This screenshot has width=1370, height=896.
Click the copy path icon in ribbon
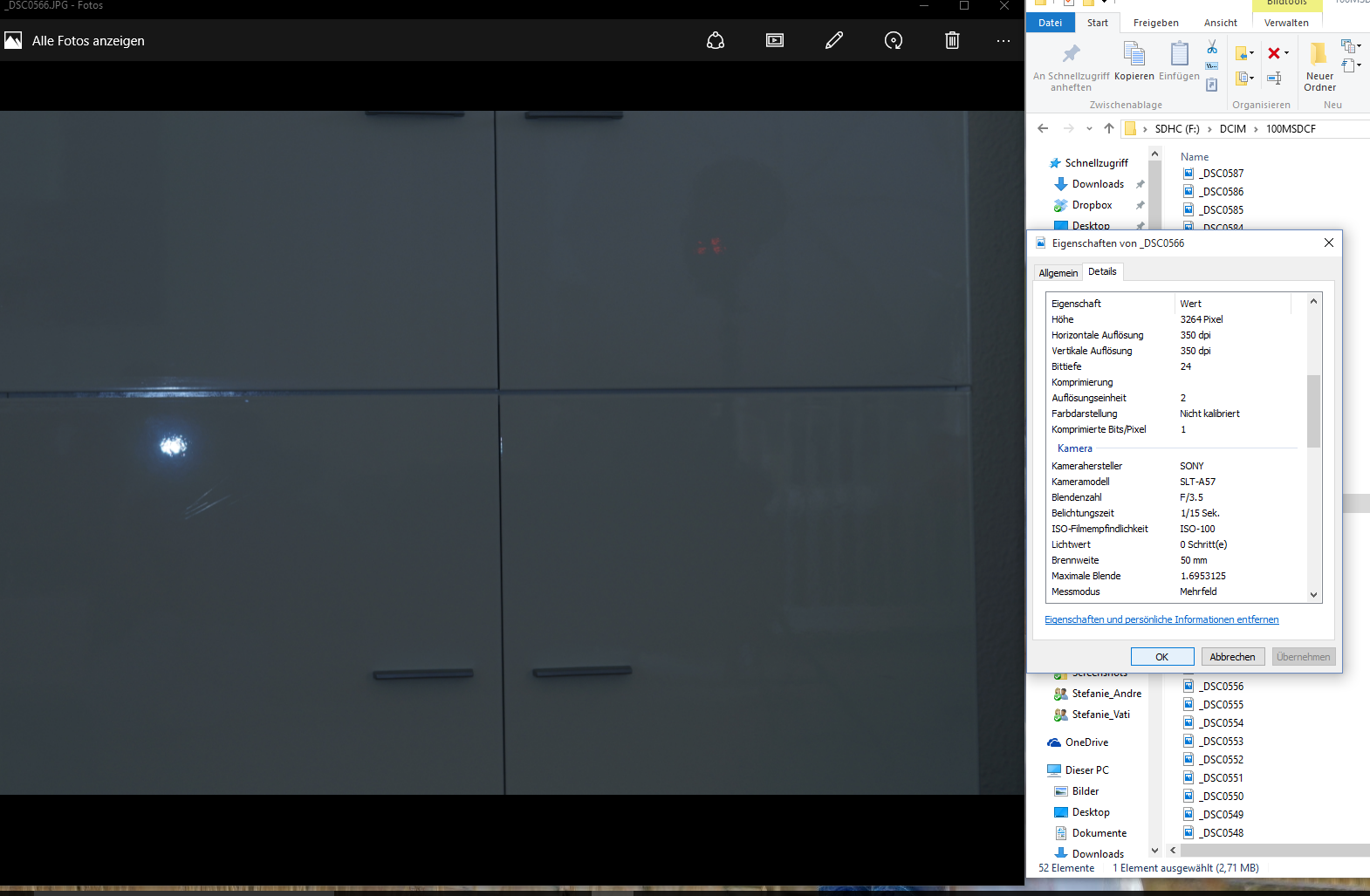pyautogui.click(x=1212, y=66)
